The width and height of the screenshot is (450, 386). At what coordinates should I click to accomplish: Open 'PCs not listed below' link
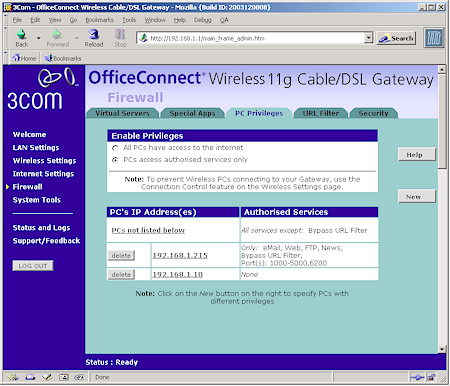148,230
